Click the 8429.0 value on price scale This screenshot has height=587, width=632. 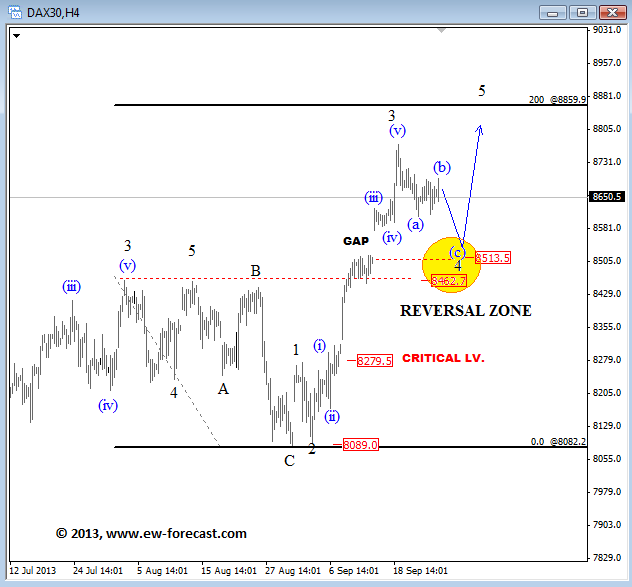pyautogui.click(x=607, y=294)
